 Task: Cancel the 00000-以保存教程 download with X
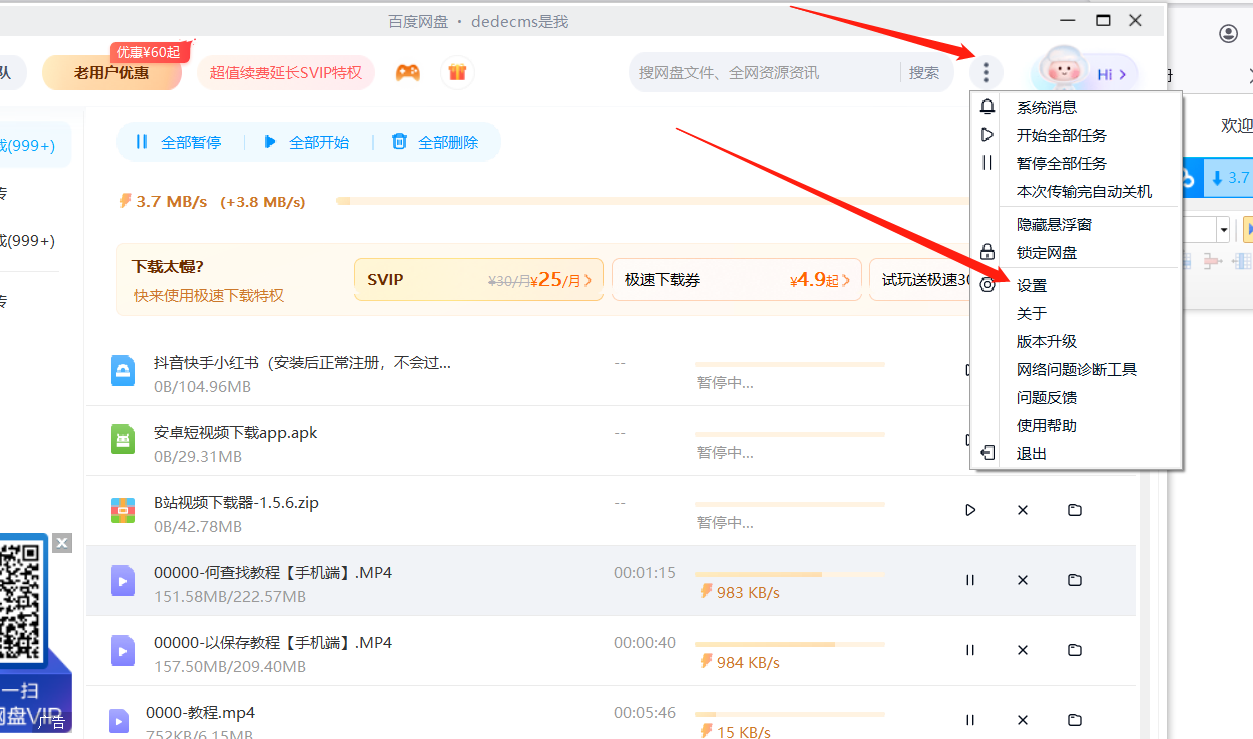1023,650
